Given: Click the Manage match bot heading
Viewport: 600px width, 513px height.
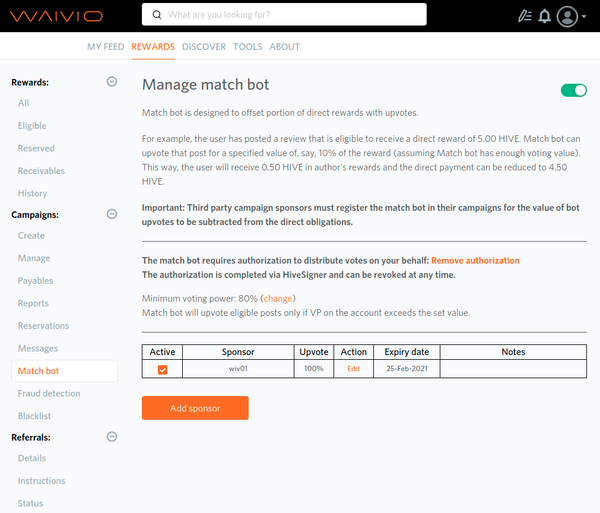Looking at the screenshot, I should coord(205,85).
